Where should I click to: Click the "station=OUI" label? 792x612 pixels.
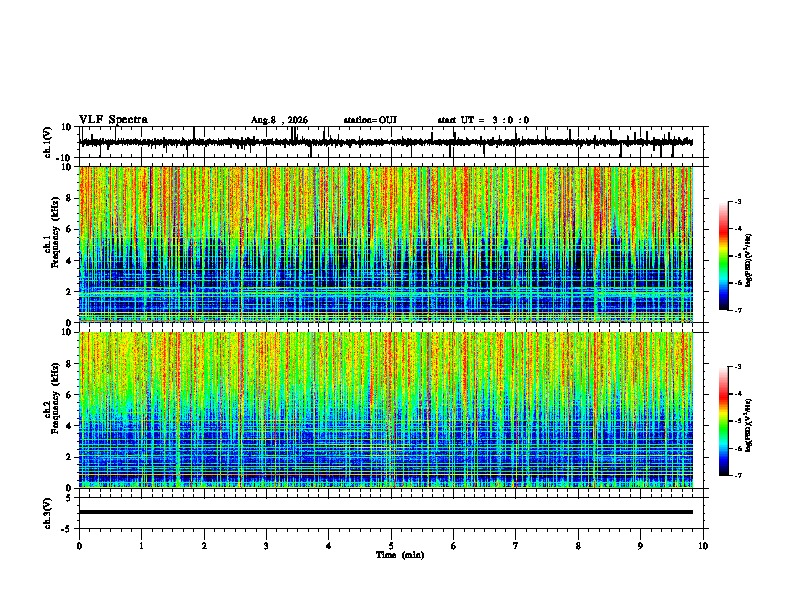coord(370,120)
